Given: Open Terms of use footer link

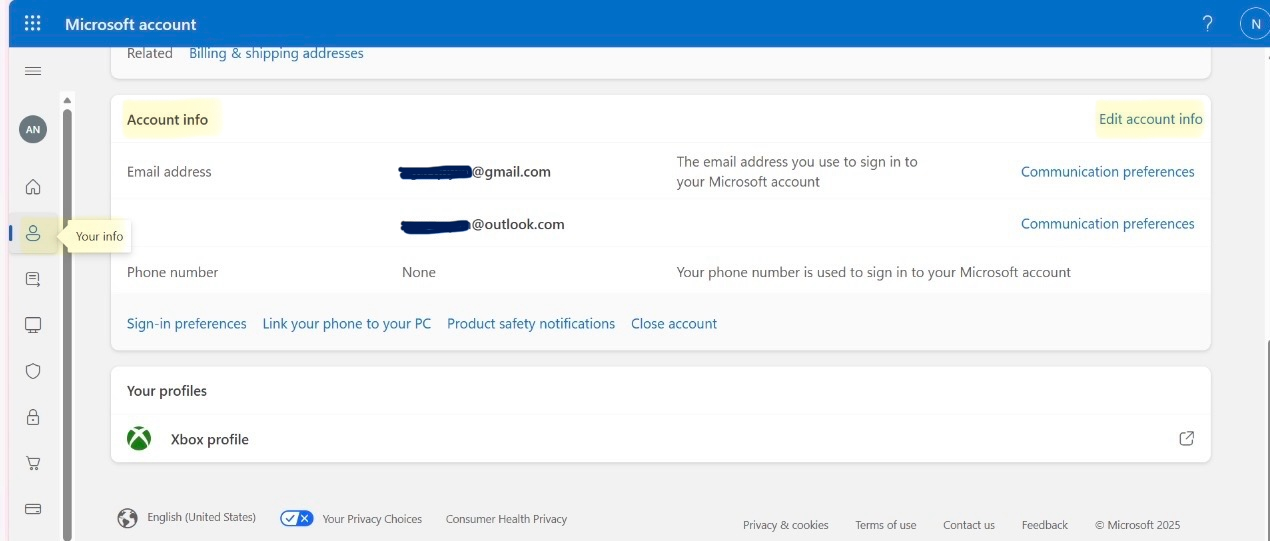Looking at the screenshot, I should [x=885, y=525].
